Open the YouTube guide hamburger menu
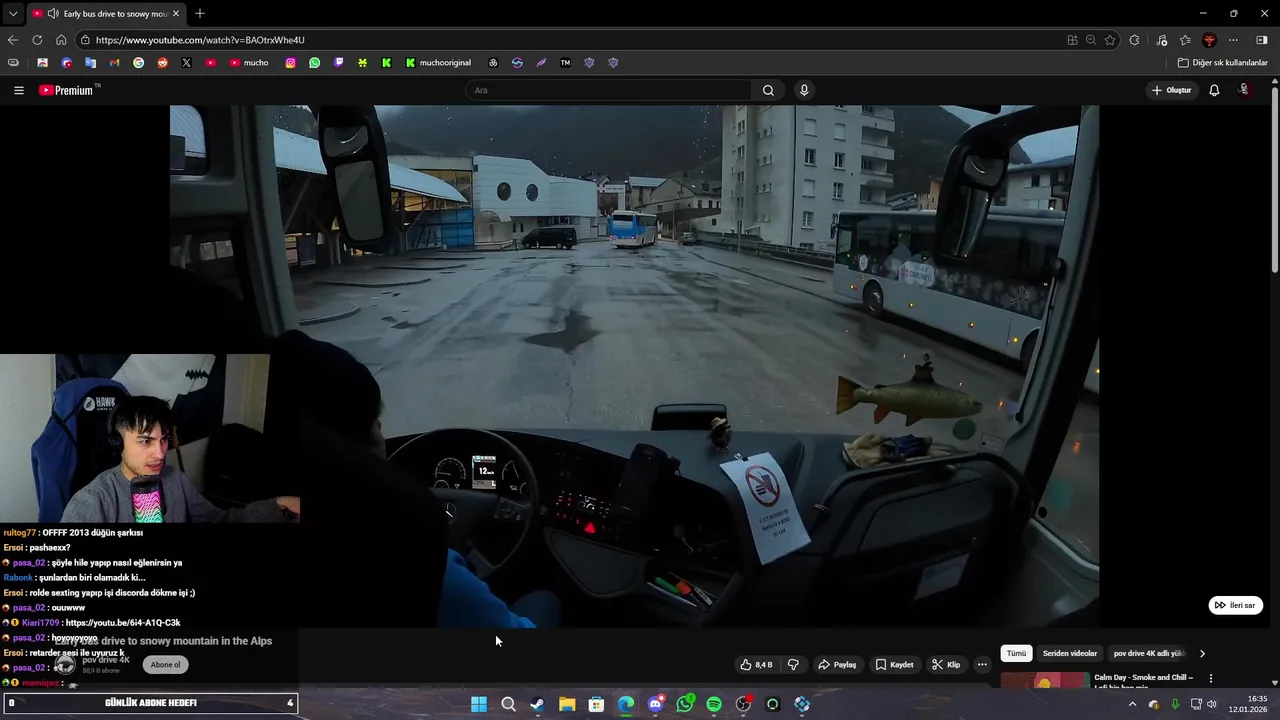 pyautogui.click(x=18, y=90)
